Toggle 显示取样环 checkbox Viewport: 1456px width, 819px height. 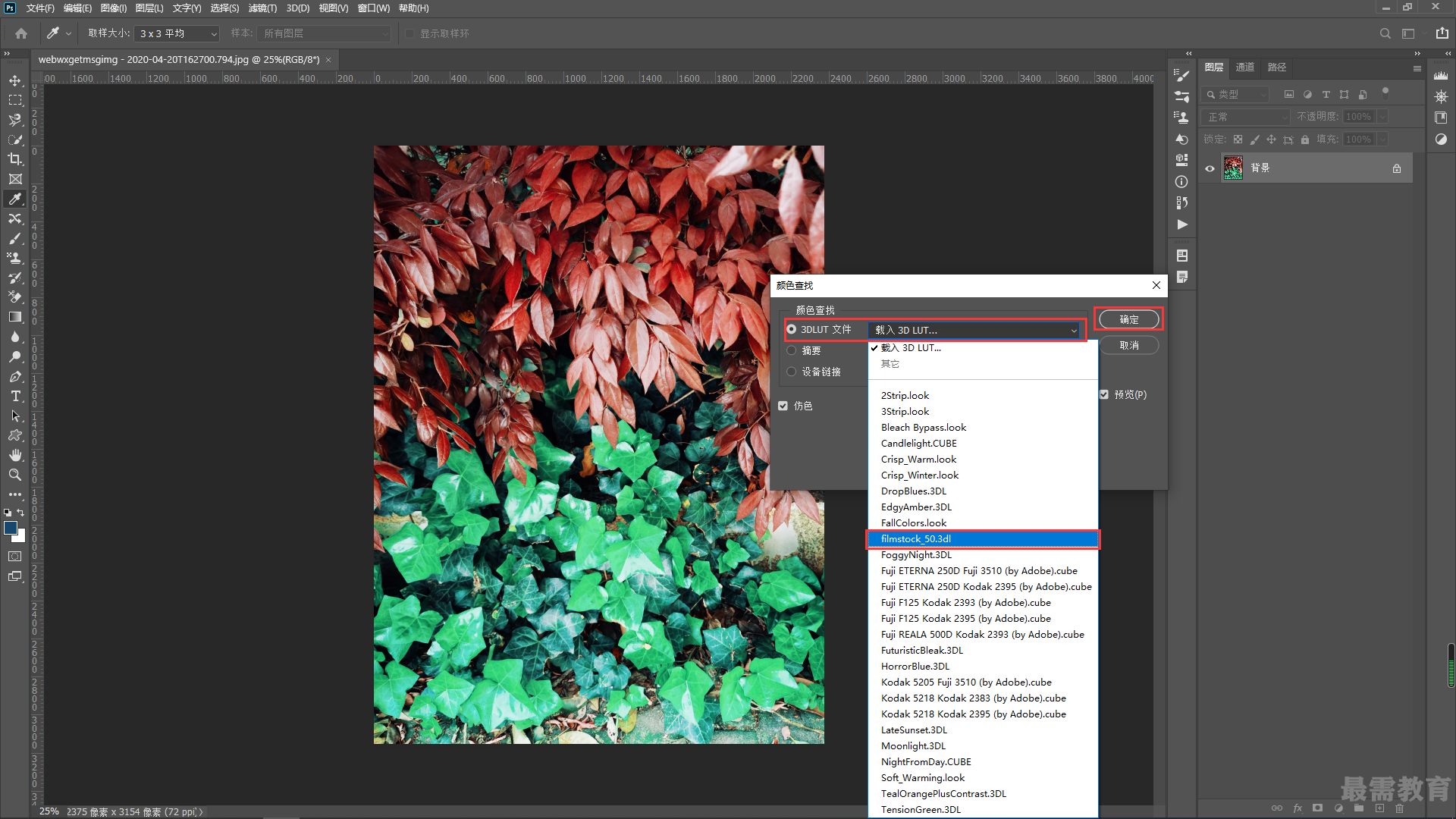[x=409, y=33]
